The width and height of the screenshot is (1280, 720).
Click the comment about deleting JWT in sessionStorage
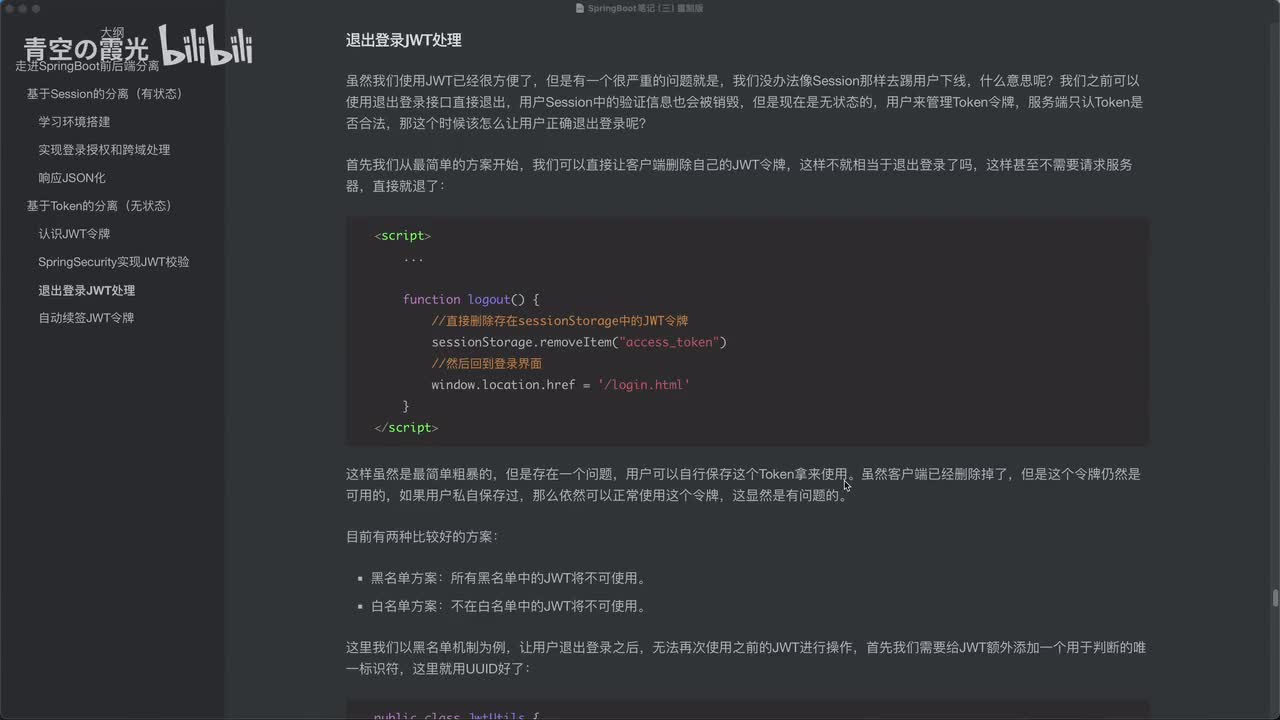(559, 321)
